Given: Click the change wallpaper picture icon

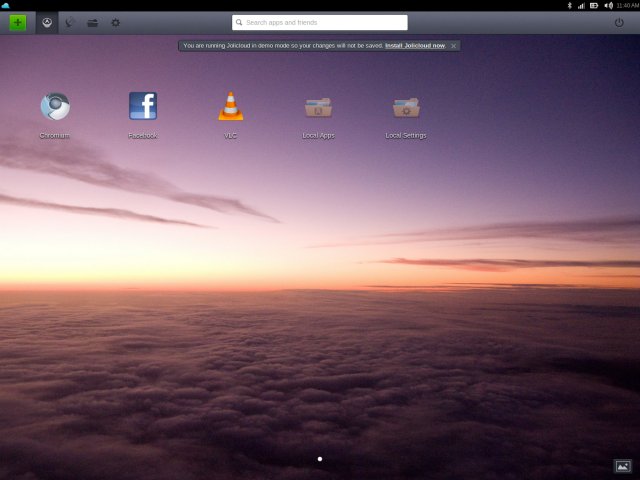Looking at the screenshot, I should point(623,466).
